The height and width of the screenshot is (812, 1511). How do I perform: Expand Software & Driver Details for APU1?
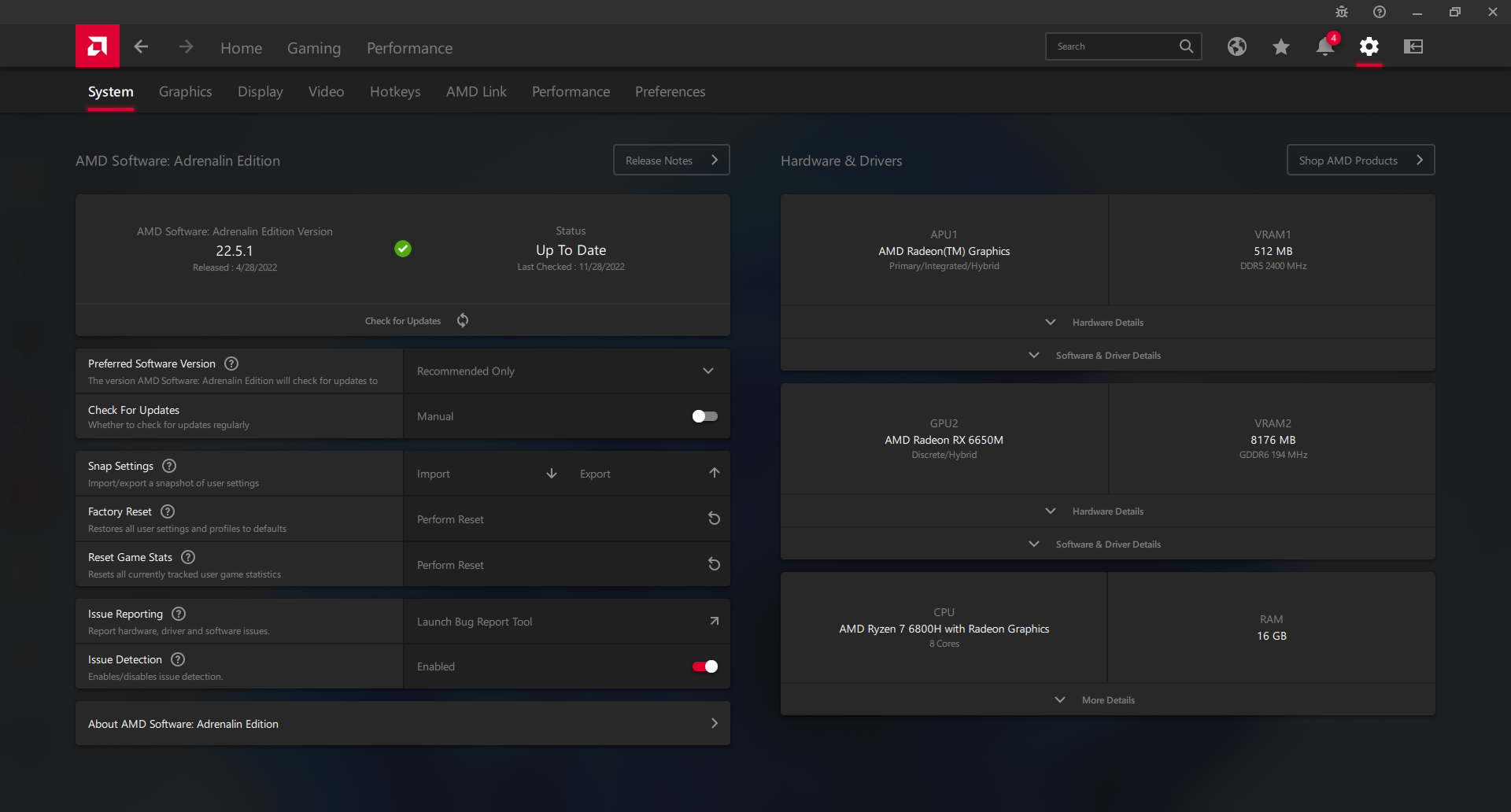tap(1108, 356)
